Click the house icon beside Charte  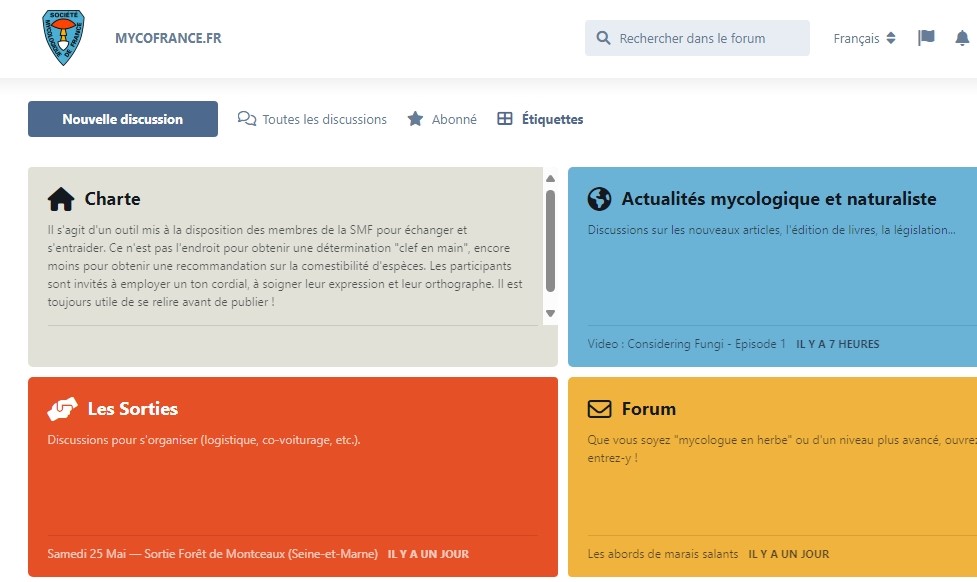point(61,199)
